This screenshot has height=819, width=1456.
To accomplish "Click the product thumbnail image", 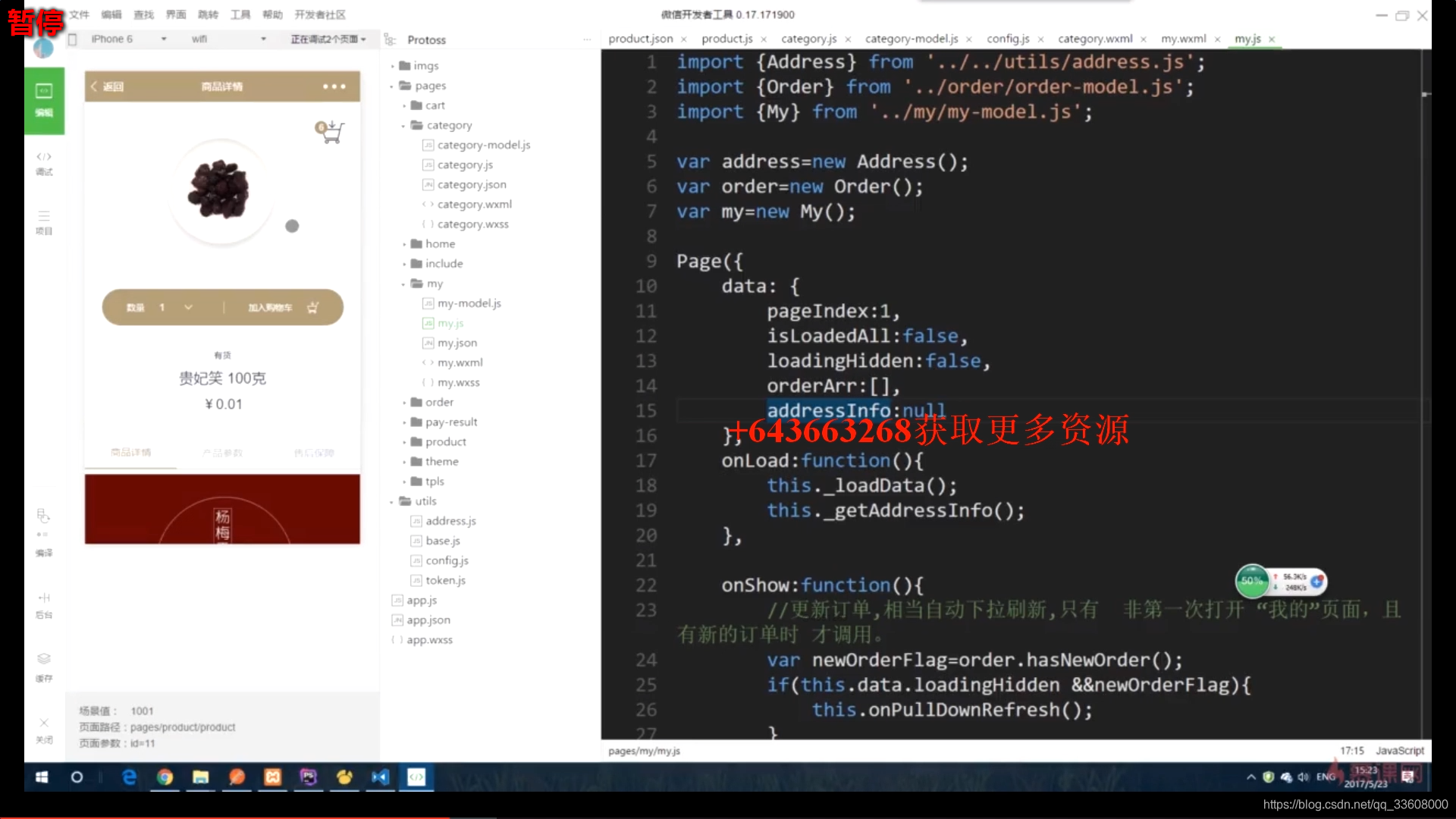I will coord(219,189).
